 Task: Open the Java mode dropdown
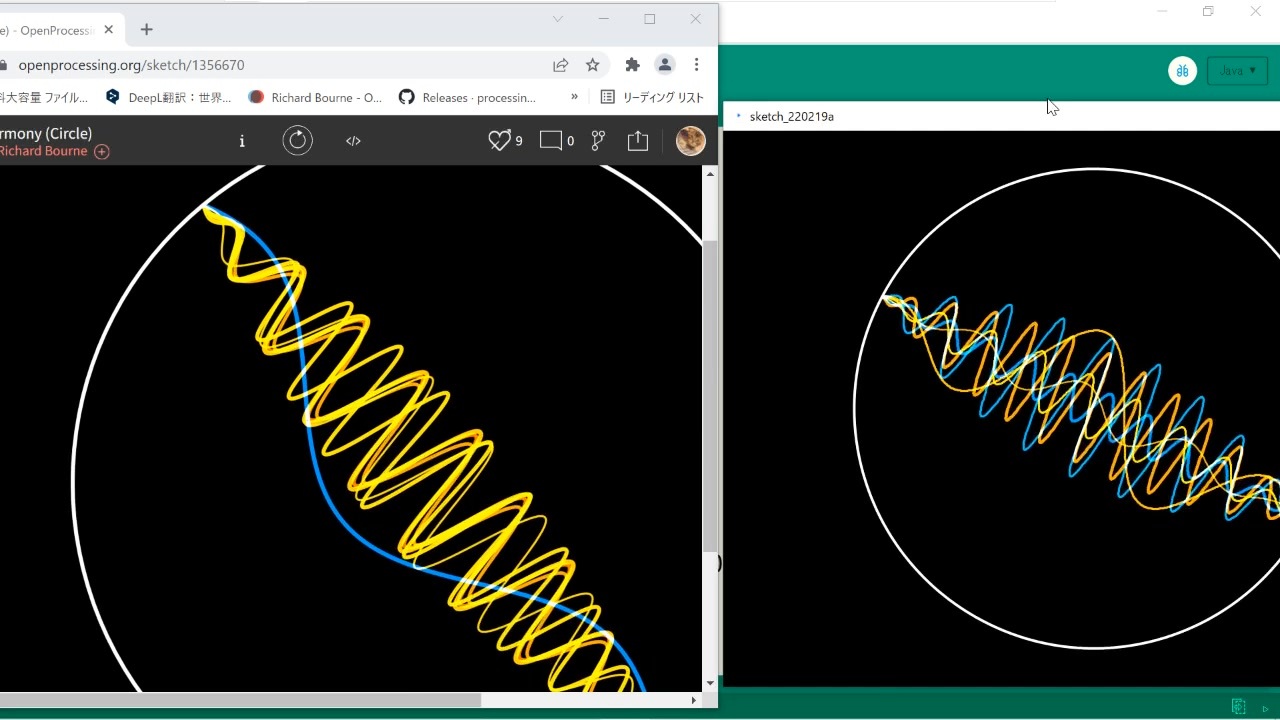point(1237,71)
